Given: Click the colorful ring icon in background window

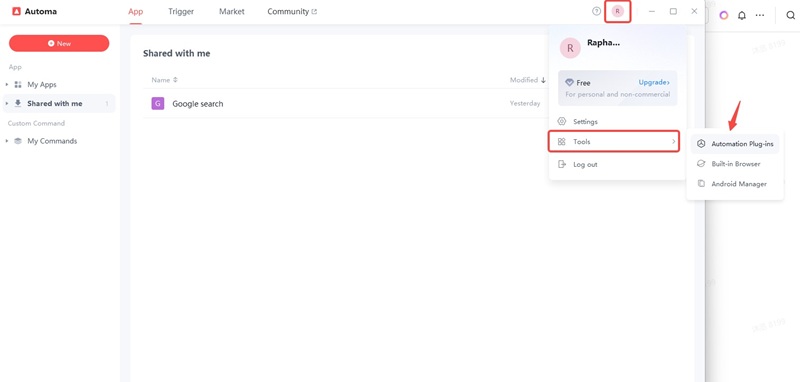Looking at the screenshot, I should 723,15.
